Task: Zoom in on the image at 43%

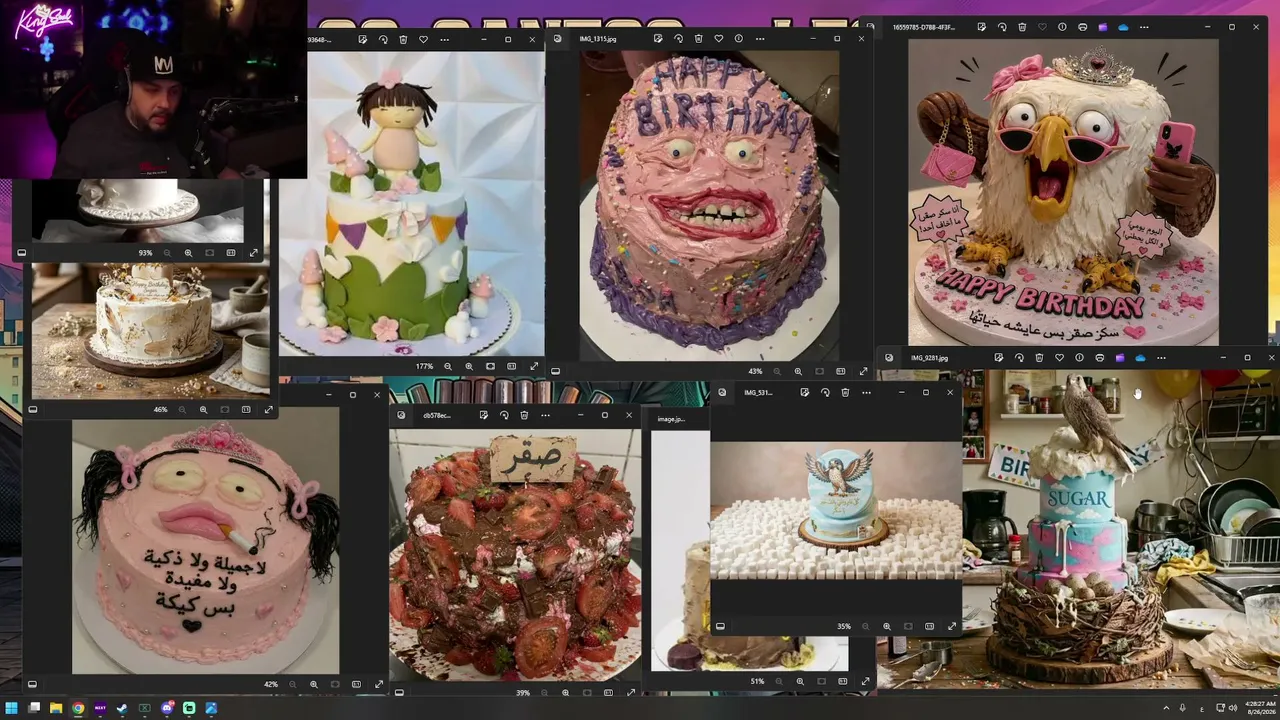Action: click(x=799, y=371)
